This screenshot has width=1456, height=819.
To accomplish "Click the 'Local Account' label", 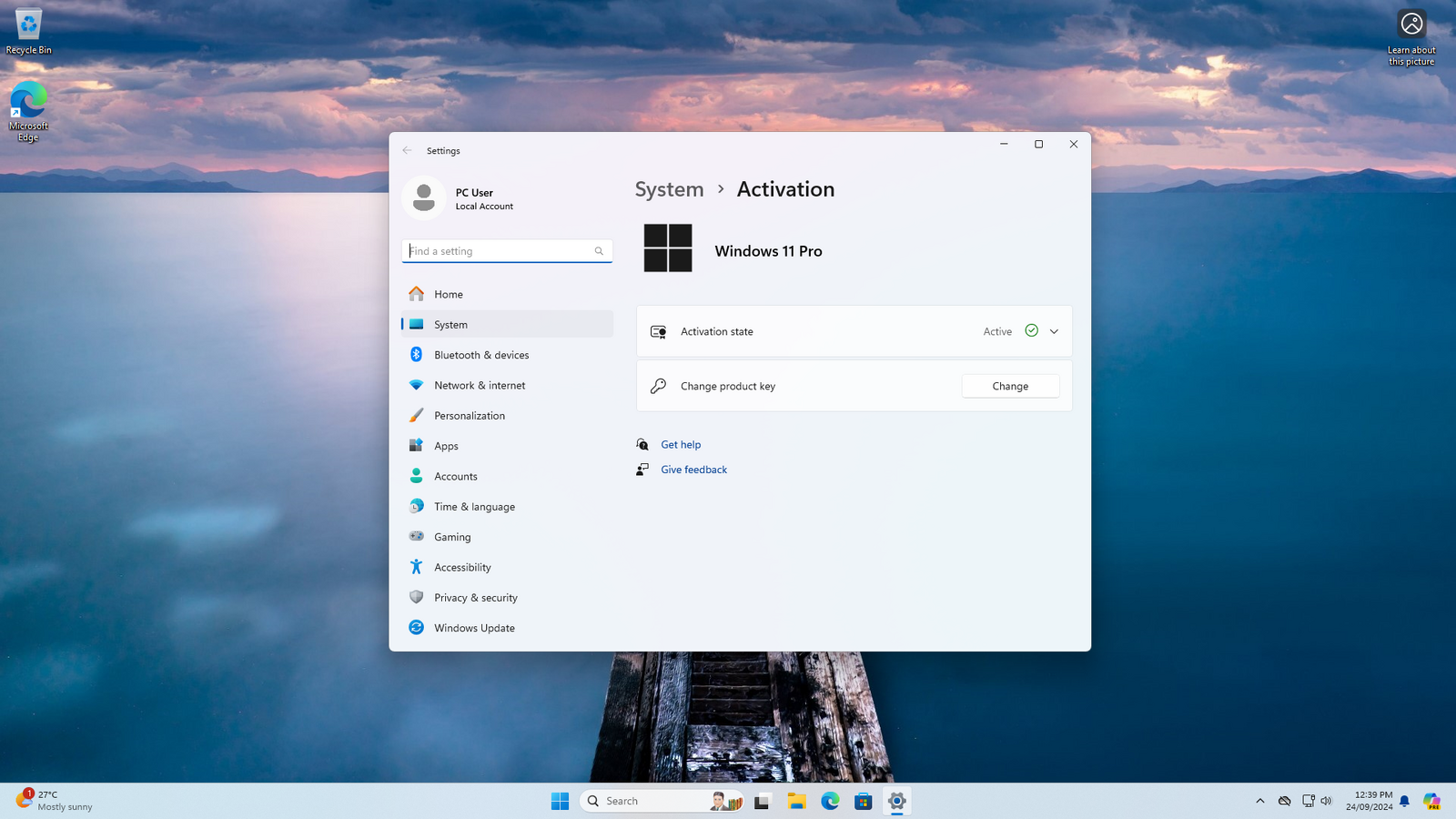I will pyautogui.click(x=484, y=207).
